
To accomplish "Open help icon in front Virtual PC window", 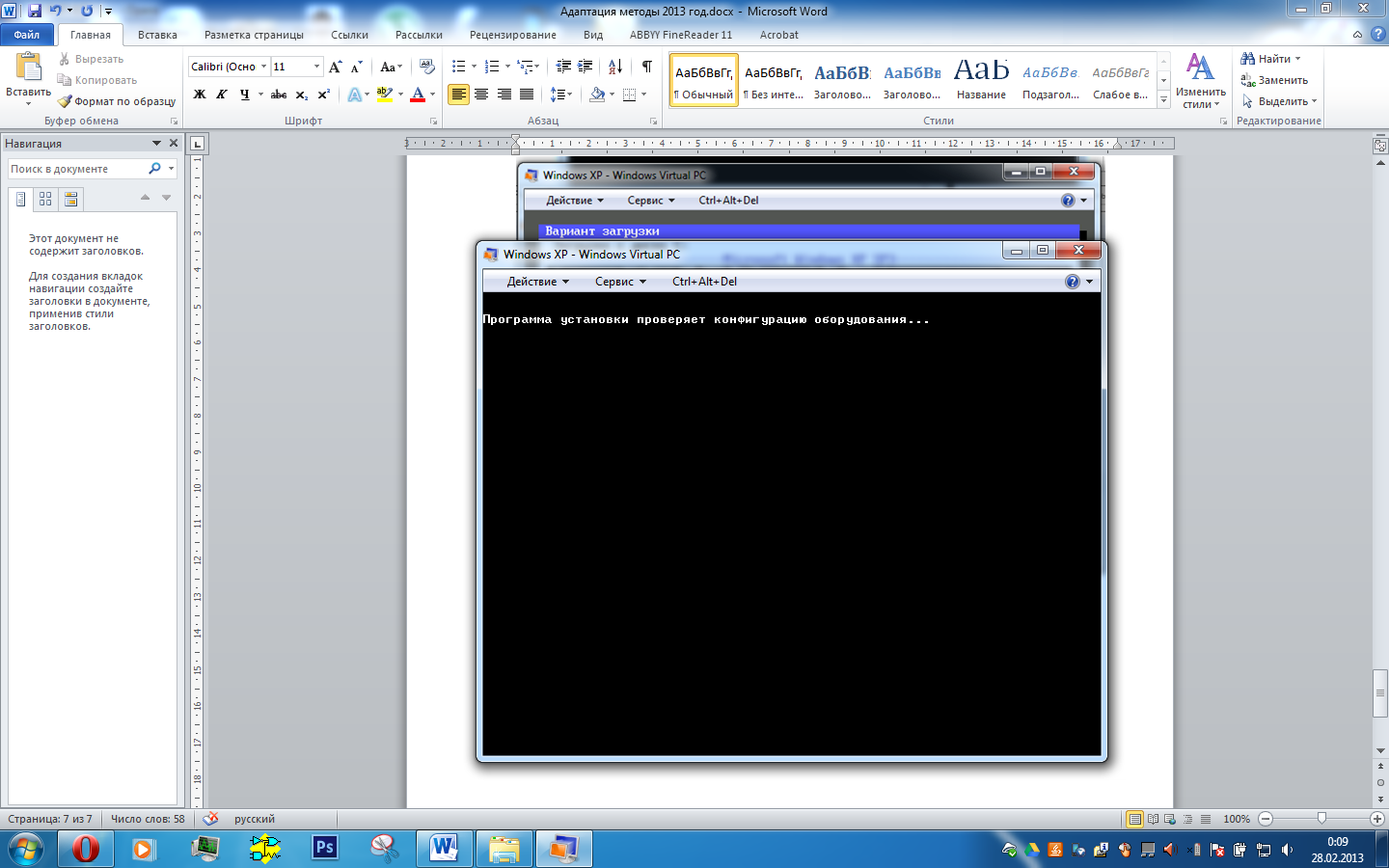I will [x=1073, y=282].
